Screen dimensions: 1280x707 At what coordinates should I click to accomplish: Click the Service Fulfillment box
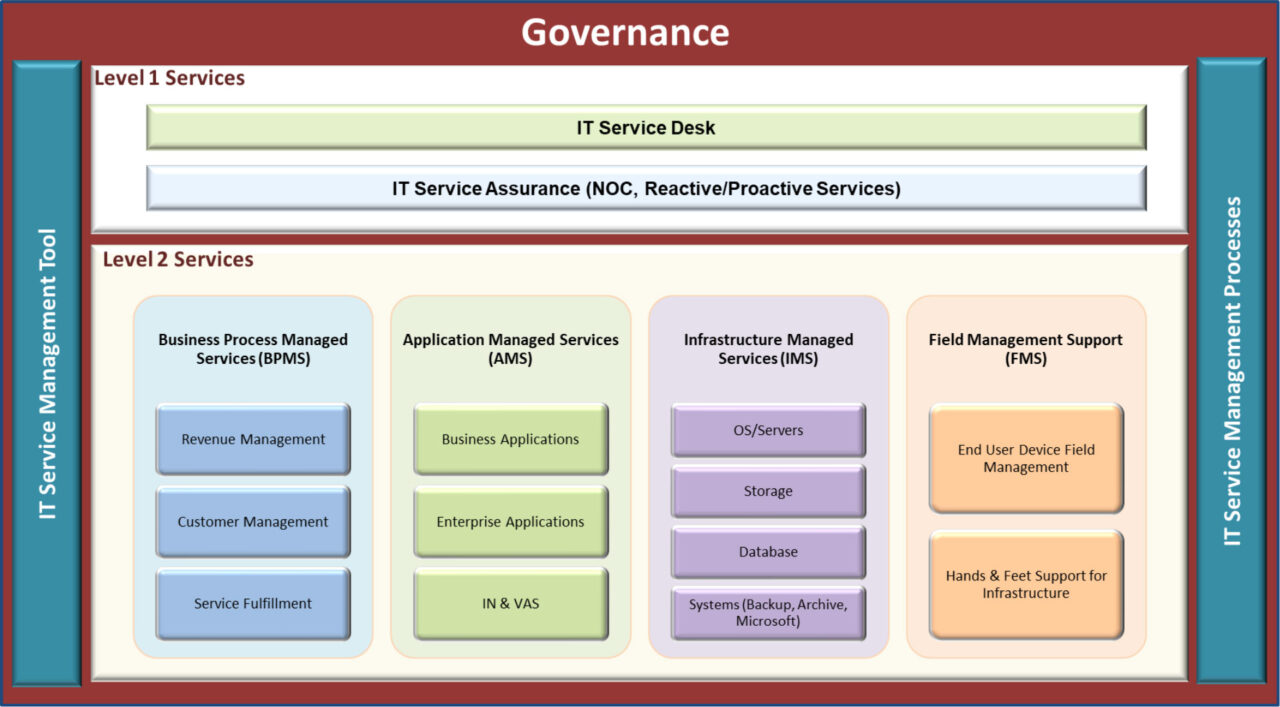point(252,603)
